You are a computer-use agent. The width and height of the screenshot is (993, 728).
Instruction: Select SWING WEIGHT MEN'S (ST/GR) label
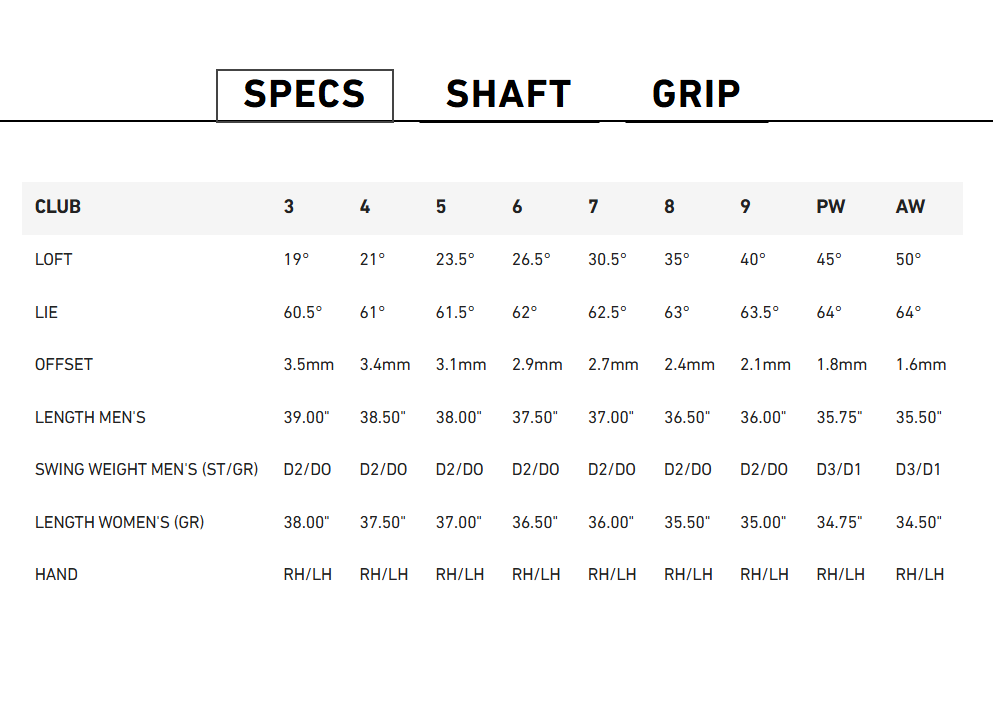point(146,470)
